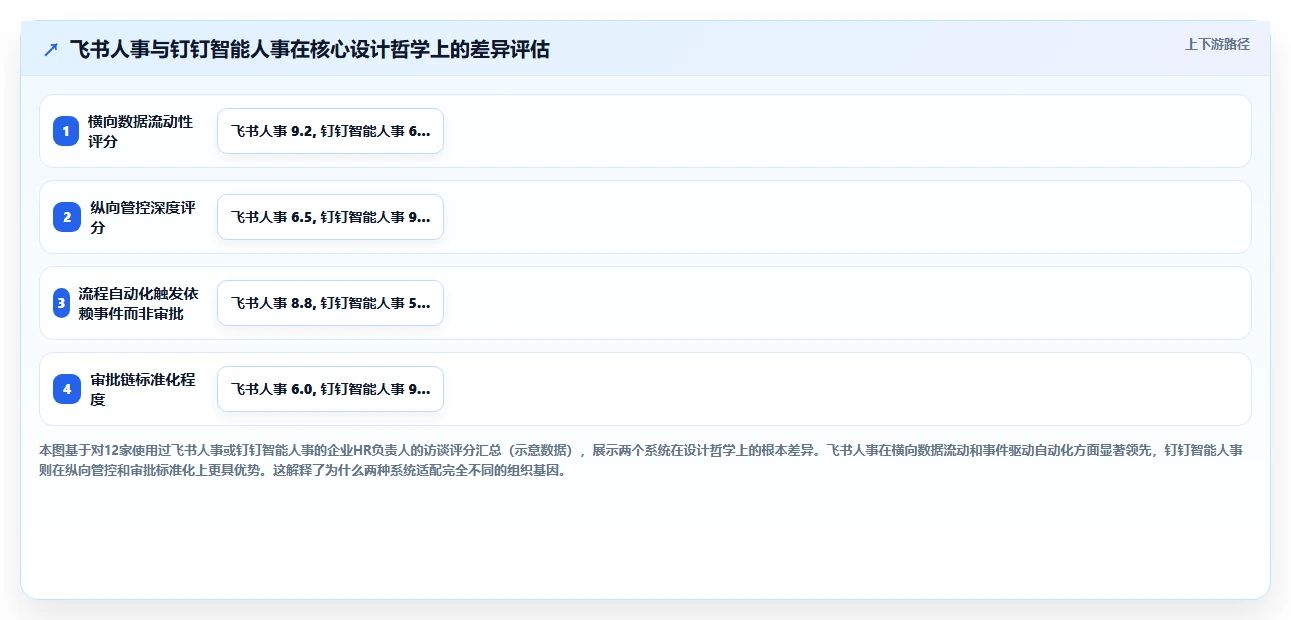1291x620 pixels.
Task: Select the blue number 1 badge
Action: coord(66,131)
